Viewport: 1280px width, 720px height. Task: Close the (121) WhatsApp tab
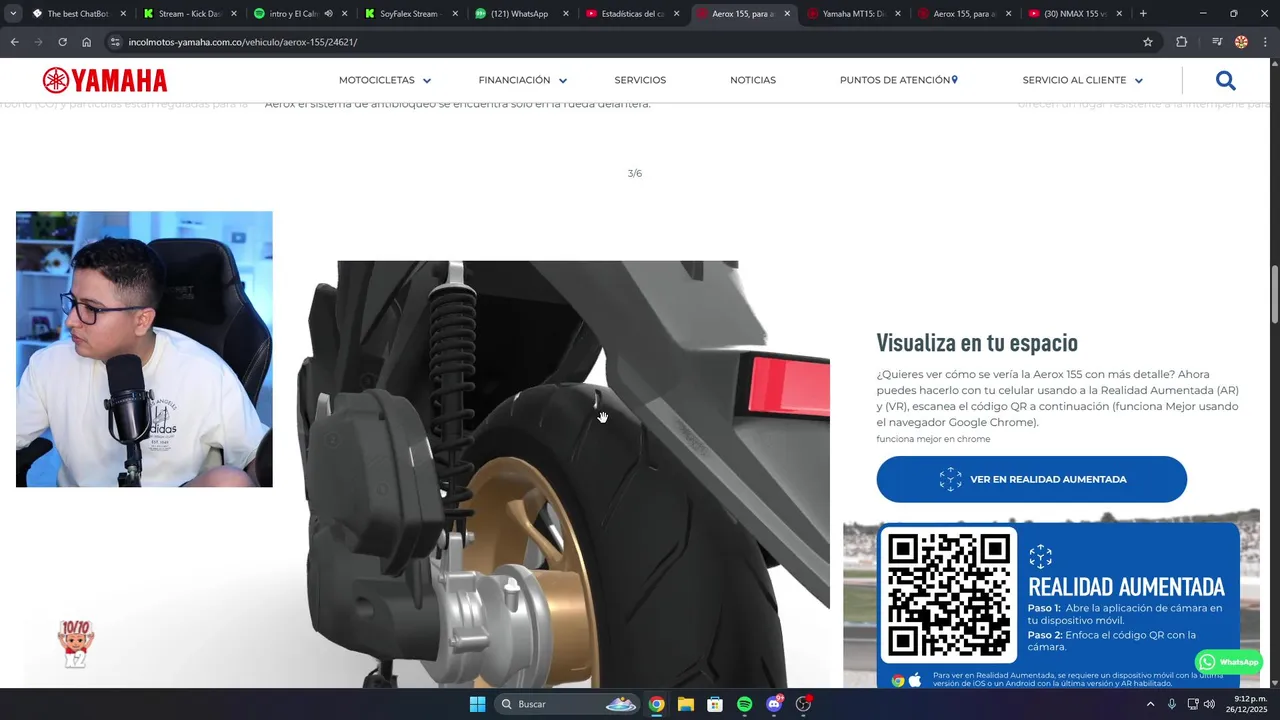click(565, 14)
